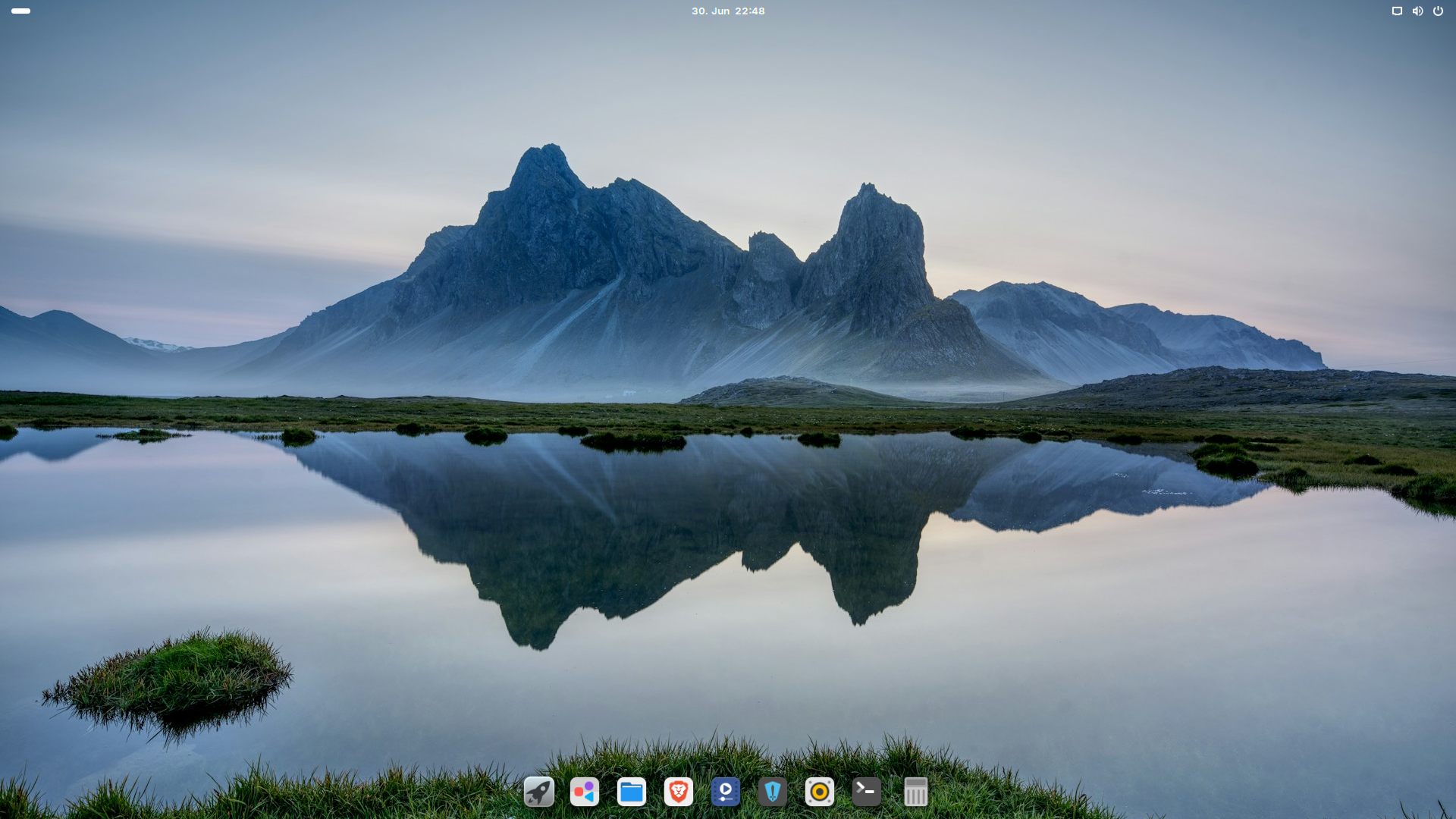Screen dimensions: 1456x819
Task: Open calendar via the 30. Jun date
Action: point(711,11)
